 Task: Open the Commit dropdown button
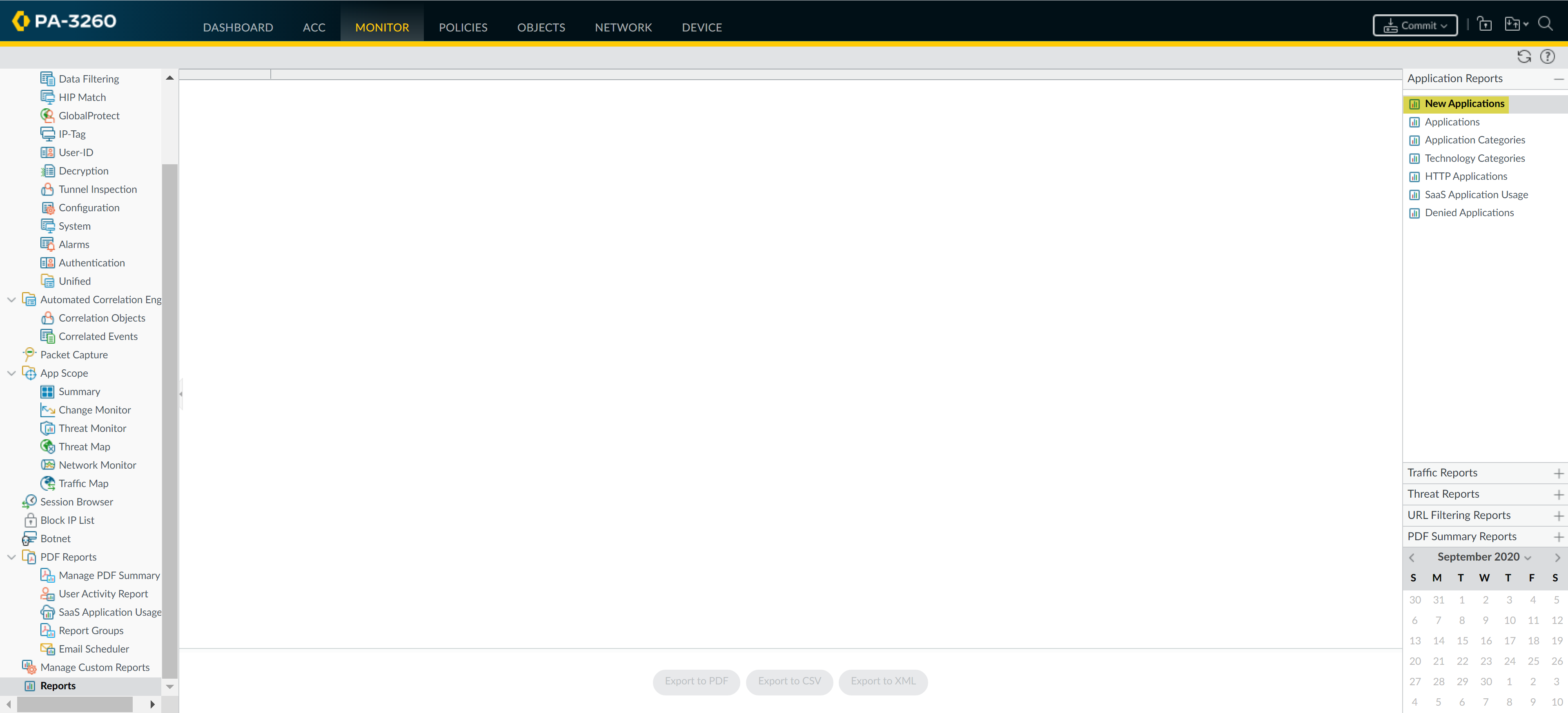1414,26
